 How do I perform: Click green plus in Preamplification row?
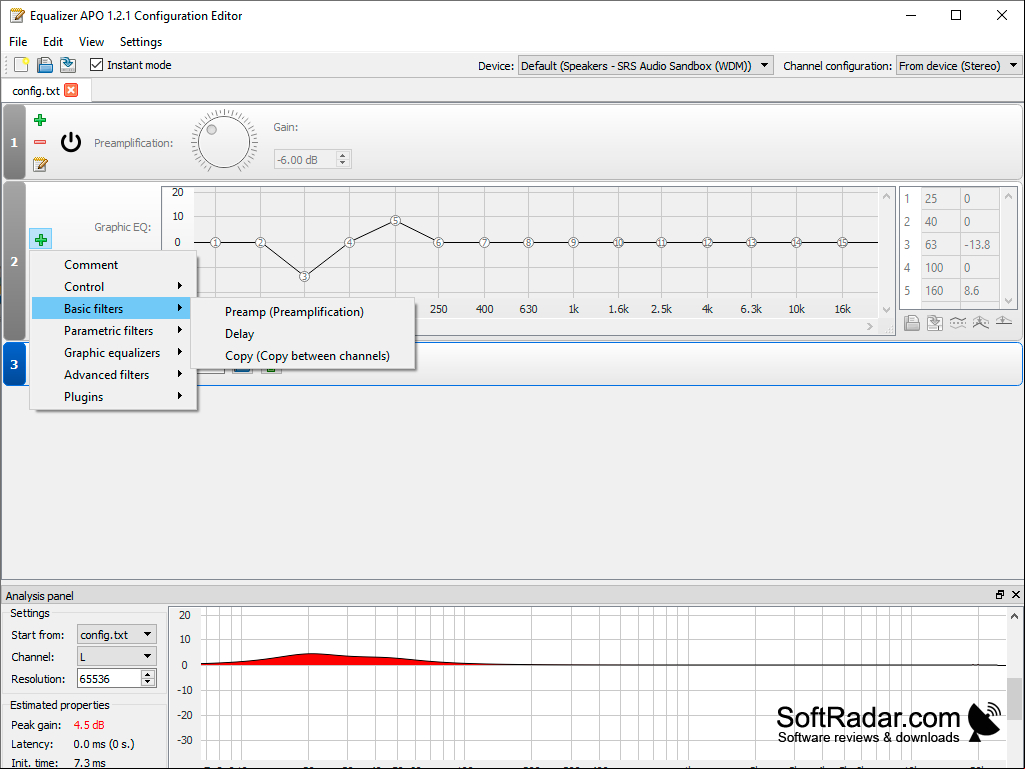(40, 120)
